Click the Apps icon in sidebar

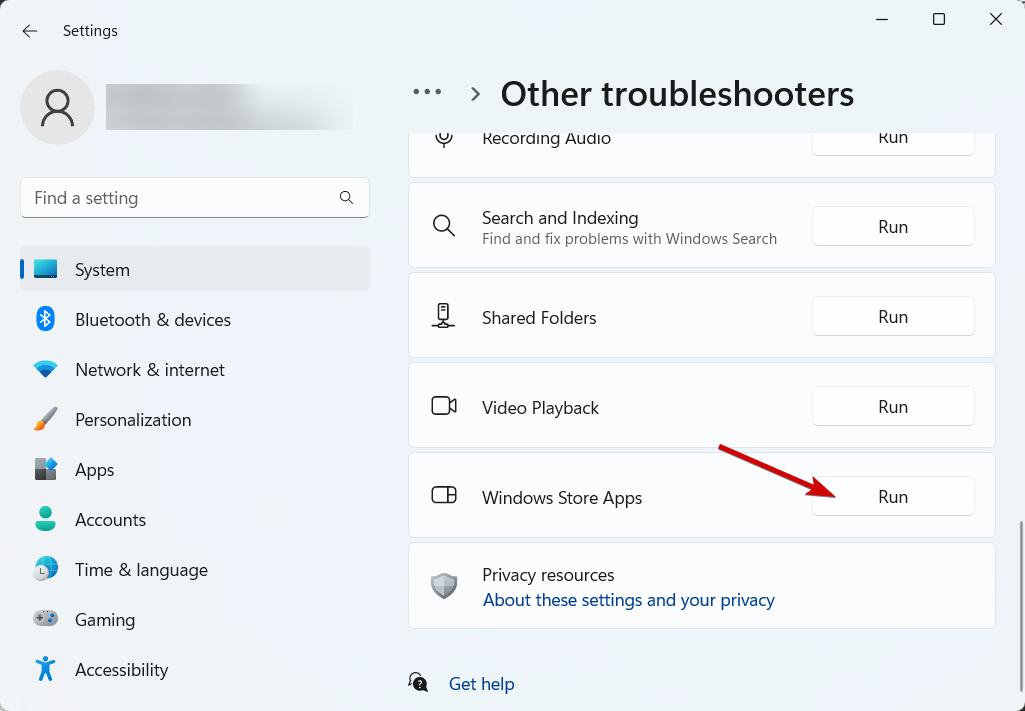point(46,469)
